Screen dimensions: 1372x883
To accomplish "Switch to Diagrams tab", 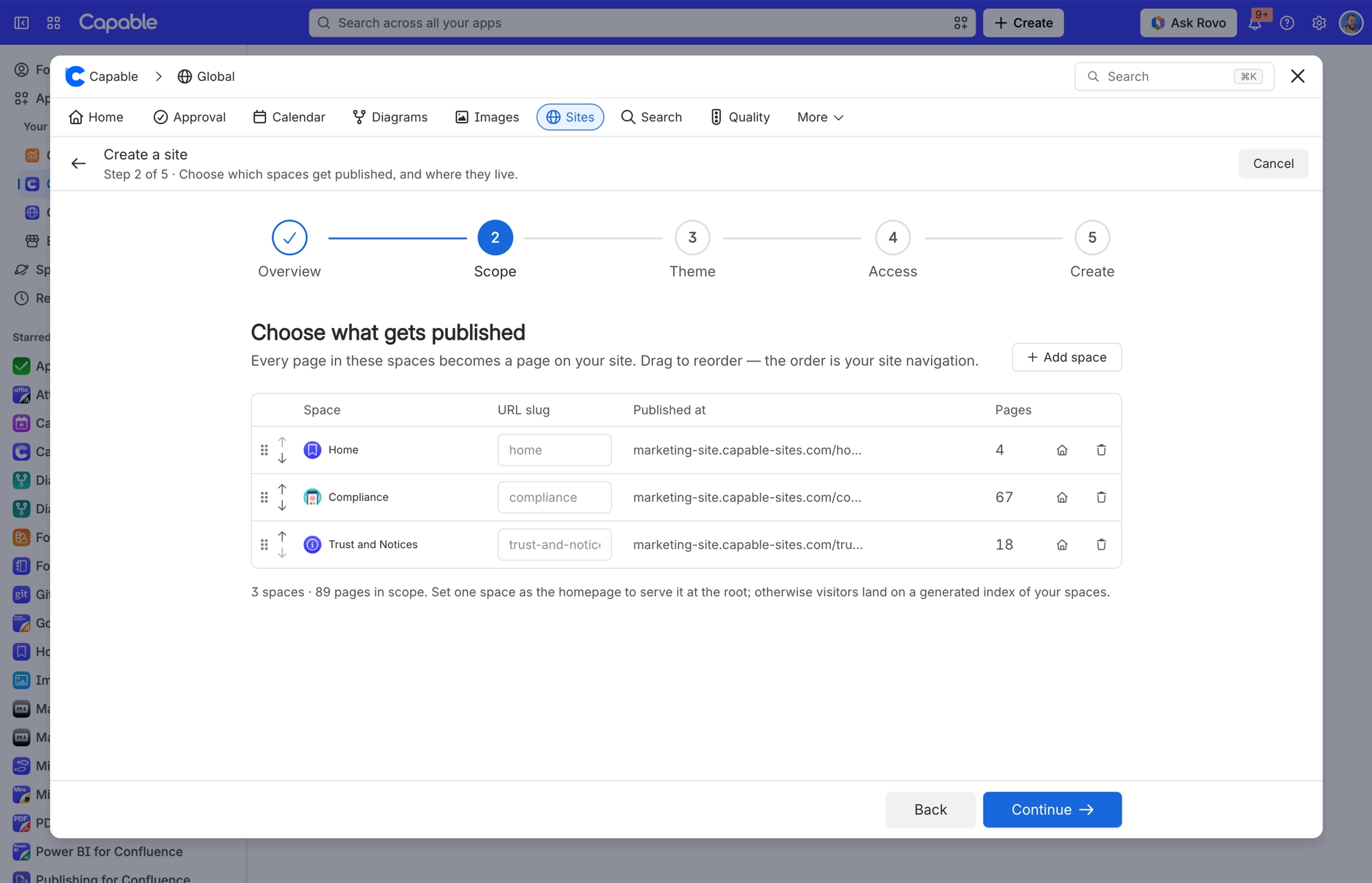I will pos(390,117).
